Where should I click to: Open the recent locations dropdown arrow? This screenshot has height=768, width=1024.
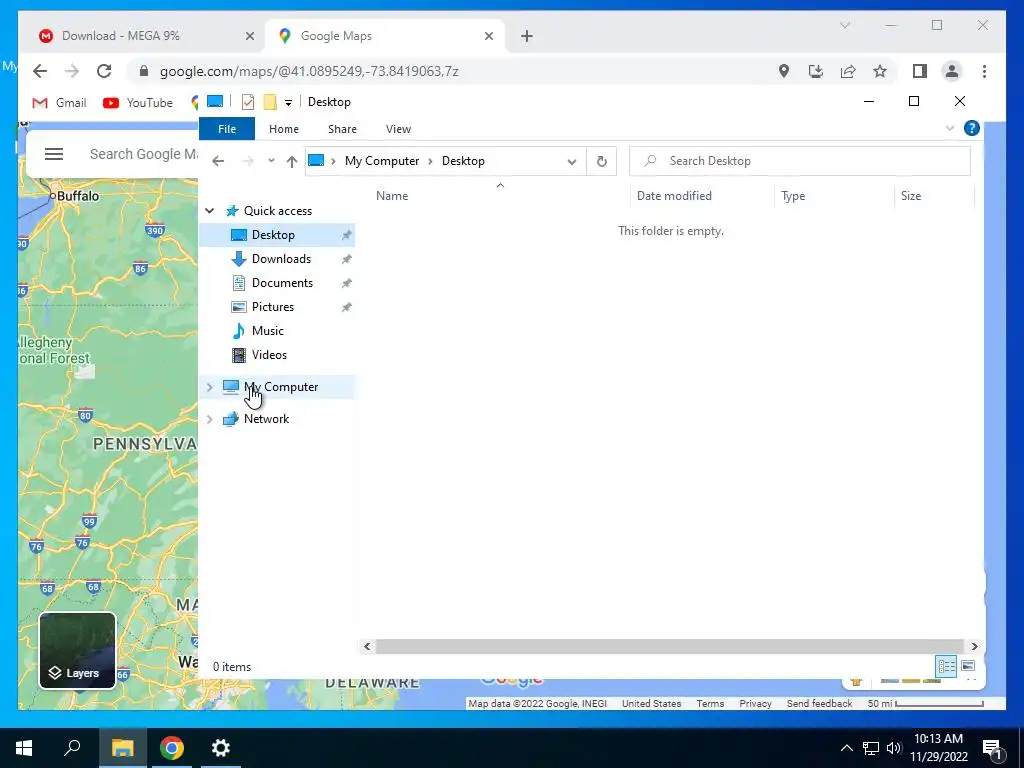click(x=270, y=161)
